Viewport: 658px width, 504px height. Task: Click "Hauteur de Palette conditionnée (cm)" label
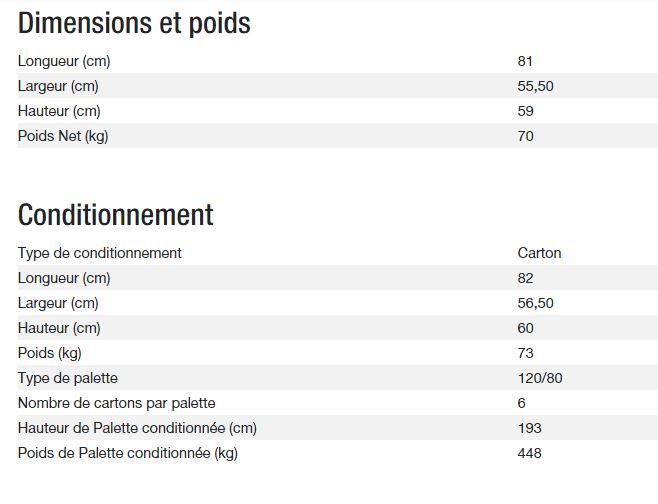point(138,428)
